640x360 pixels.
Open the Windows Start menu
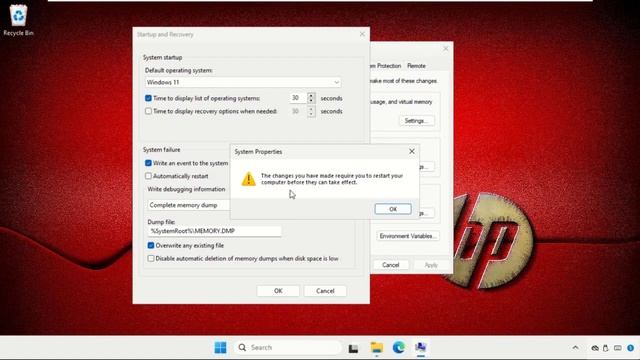pos(220,347)
